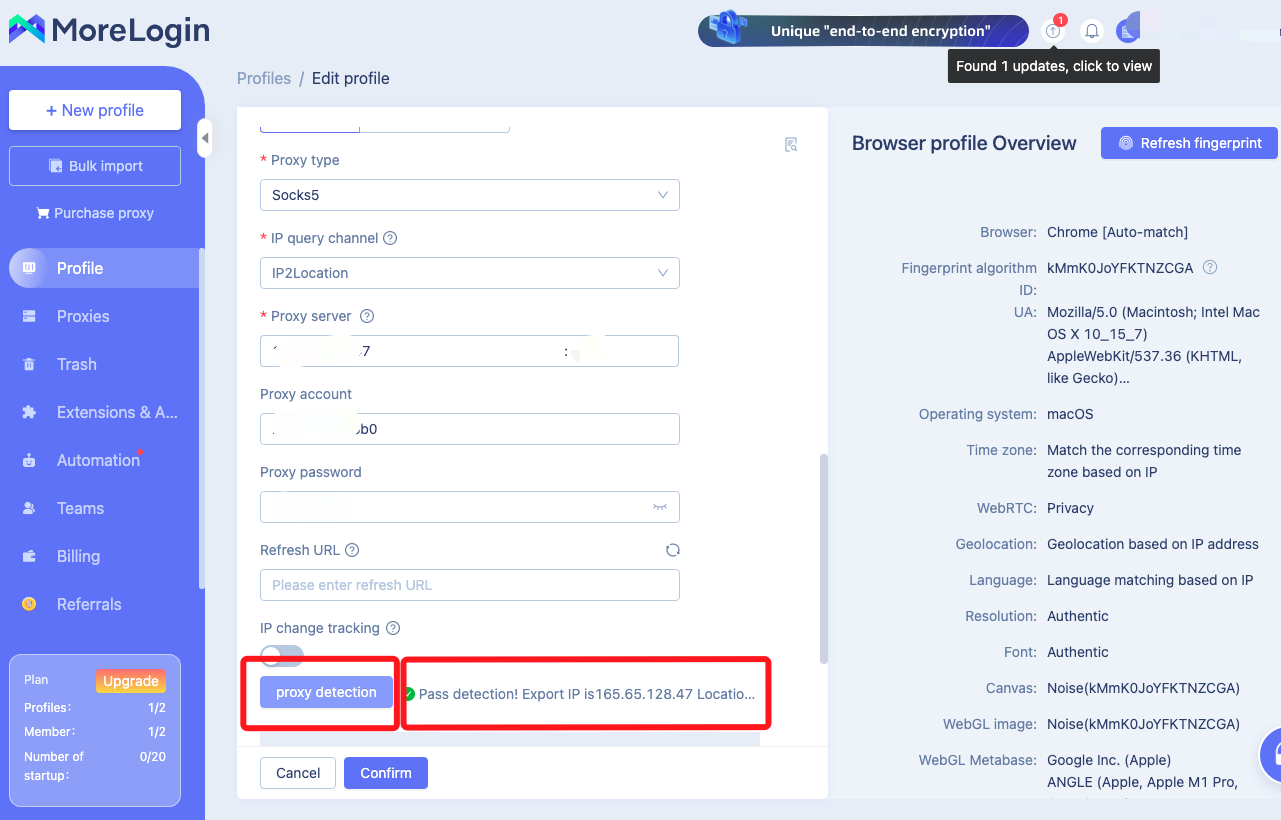Viewport: 1281px width, 820px height.
Task: Click the Fingerprint algorithm ID help icon
Action: (1210, 267)
